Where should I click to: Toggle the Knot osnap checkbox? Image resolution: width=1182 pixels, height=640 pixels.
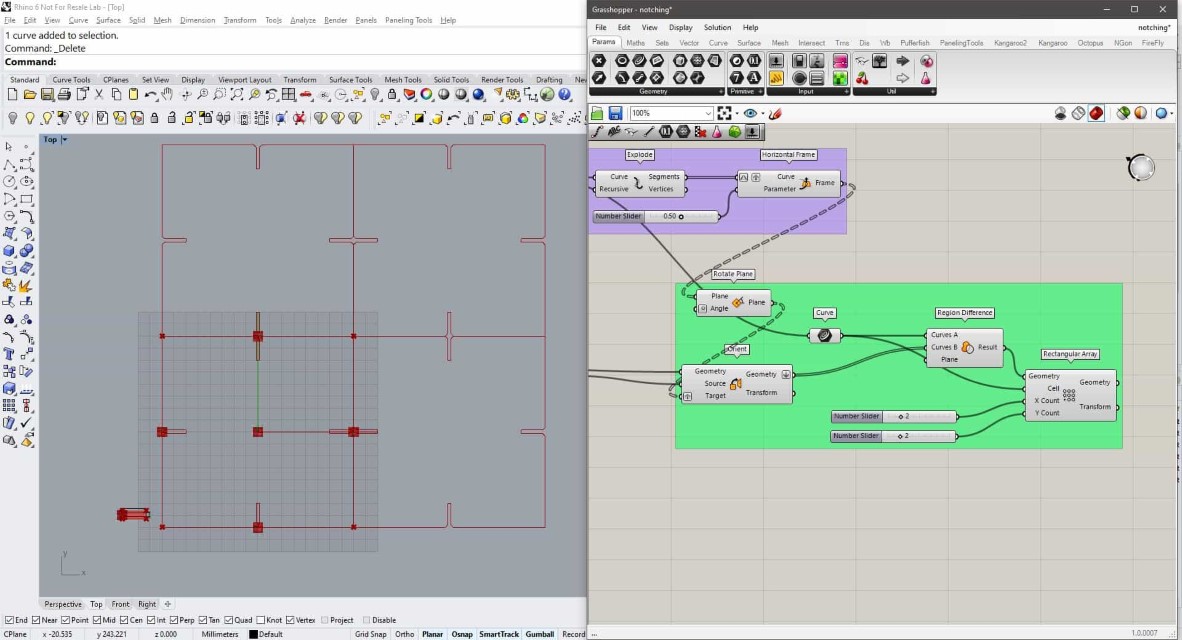(260, 620)
